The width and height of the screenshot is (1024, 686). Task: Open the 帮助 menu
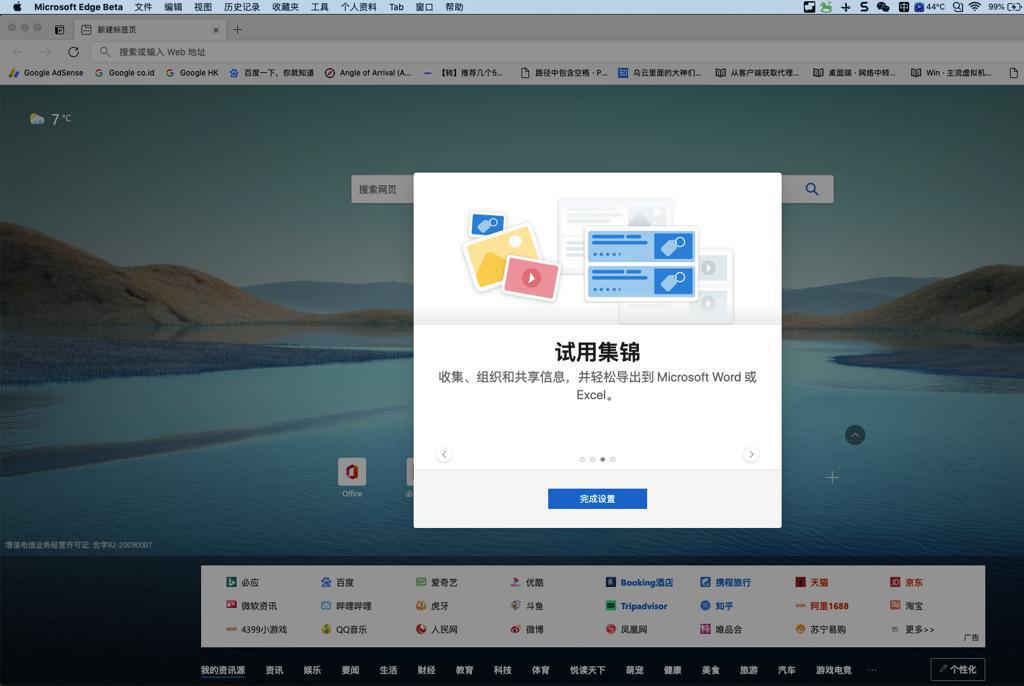click(454, 7)
